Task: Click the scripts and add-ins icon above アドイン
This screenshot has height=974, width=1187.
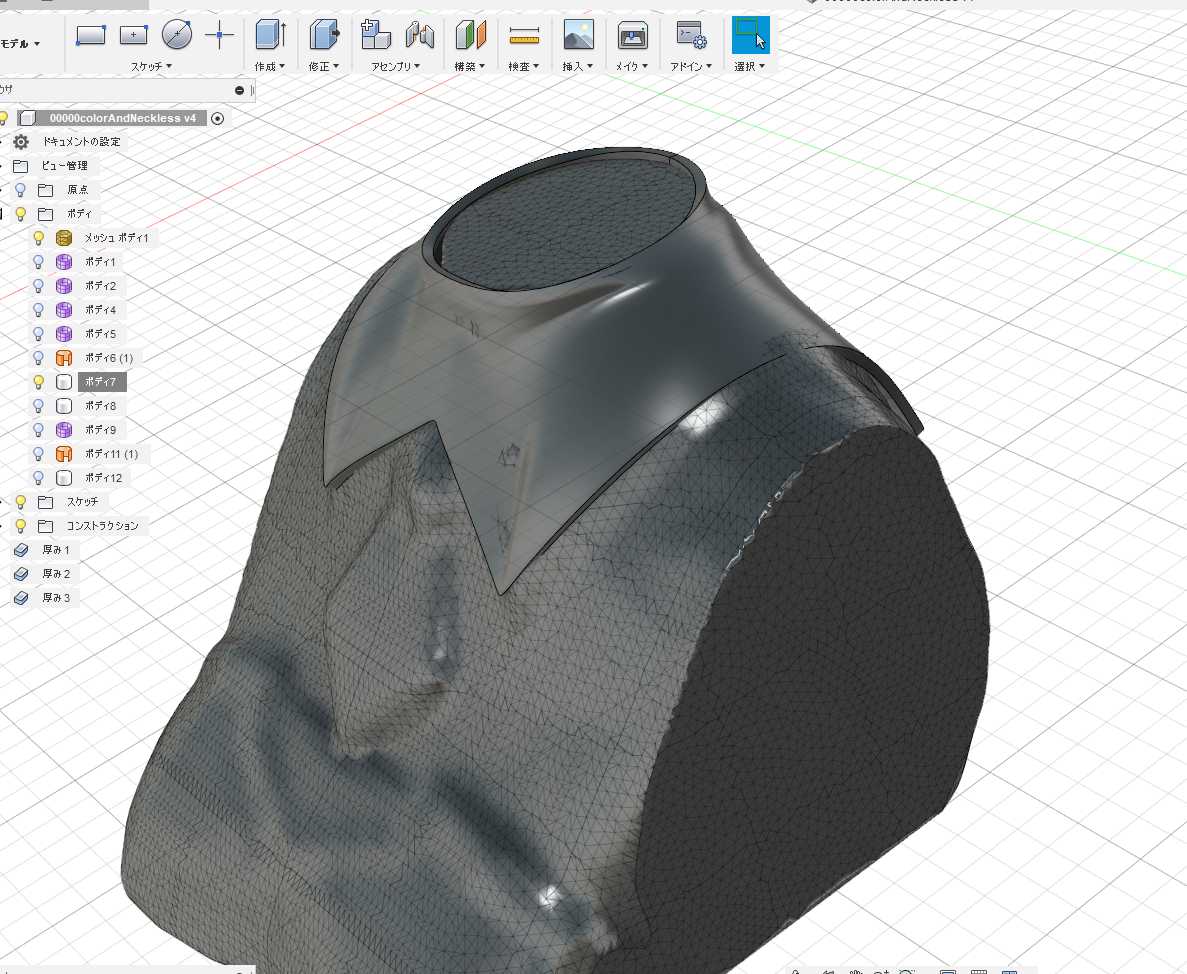Action: (x=691, y=36)
